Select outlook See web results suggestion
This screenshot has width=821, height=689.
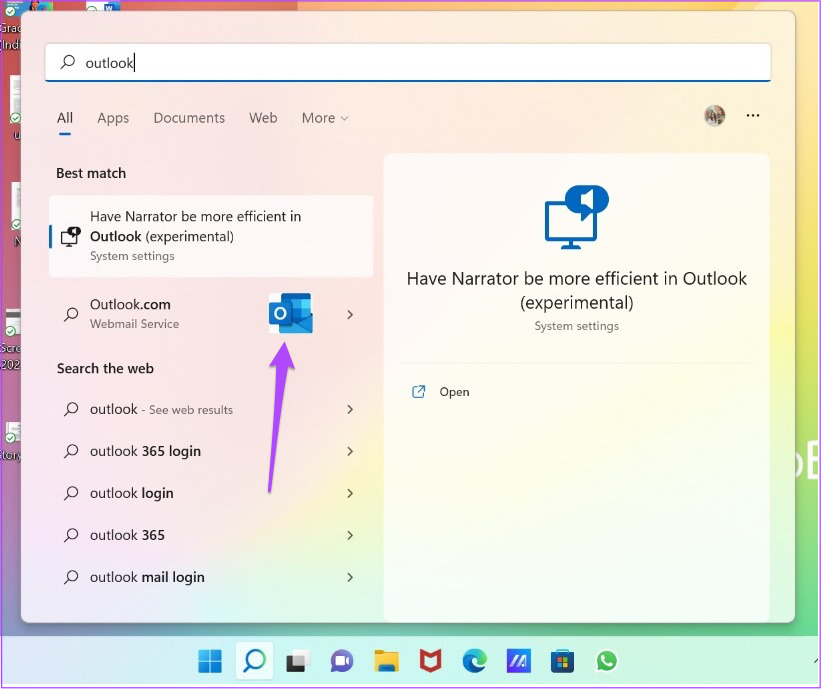(x=211, y=409)
